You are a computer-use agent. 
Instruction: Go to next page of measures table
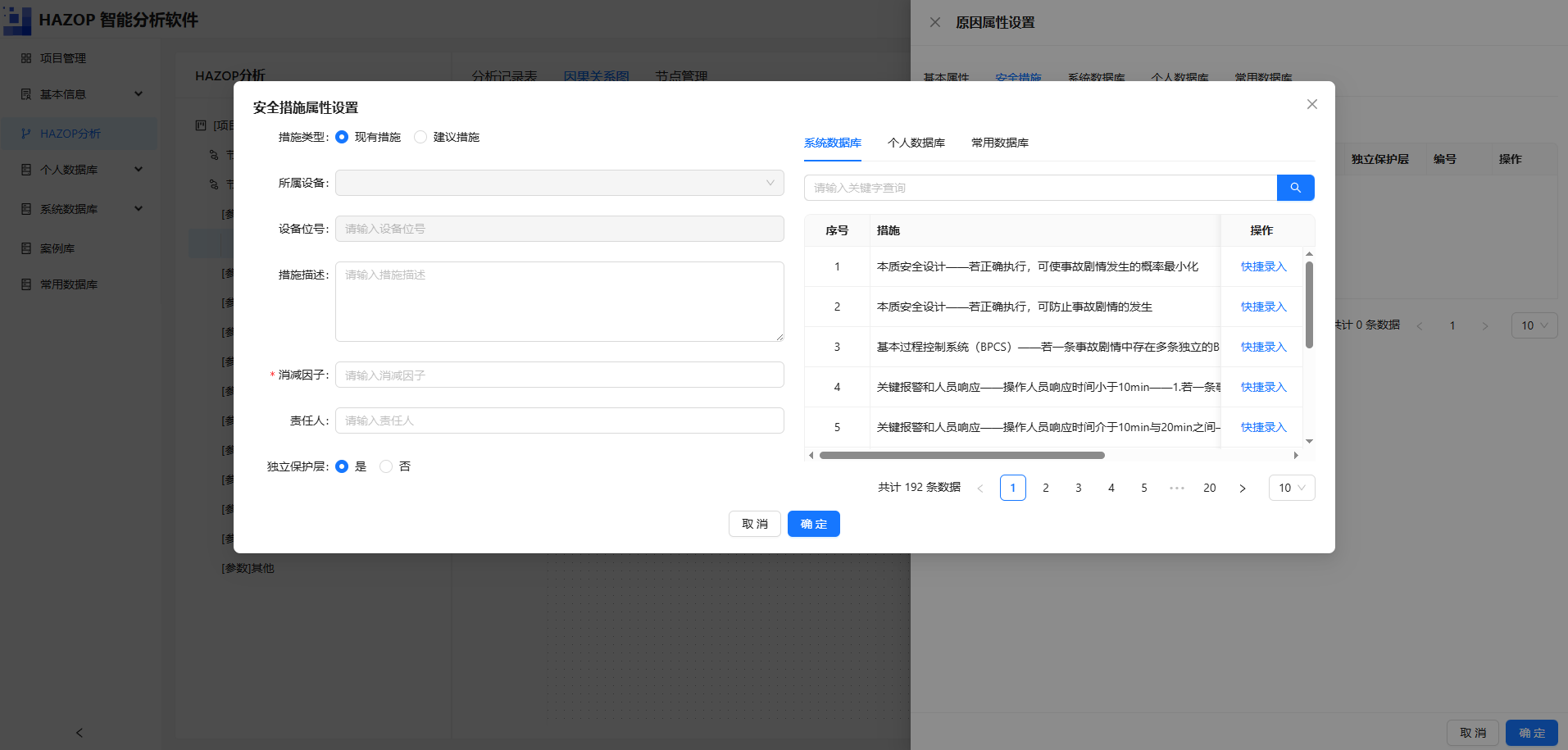coord(1243,488)
